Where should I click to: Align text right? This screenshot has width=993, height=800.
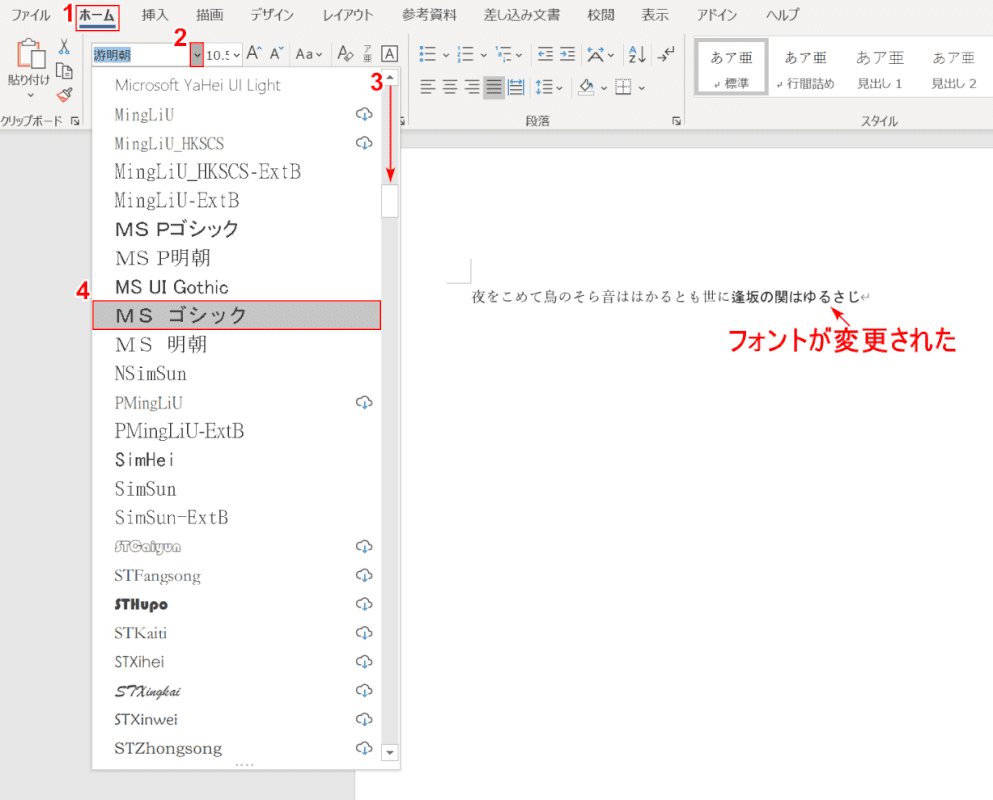click(x=472, y=87)
